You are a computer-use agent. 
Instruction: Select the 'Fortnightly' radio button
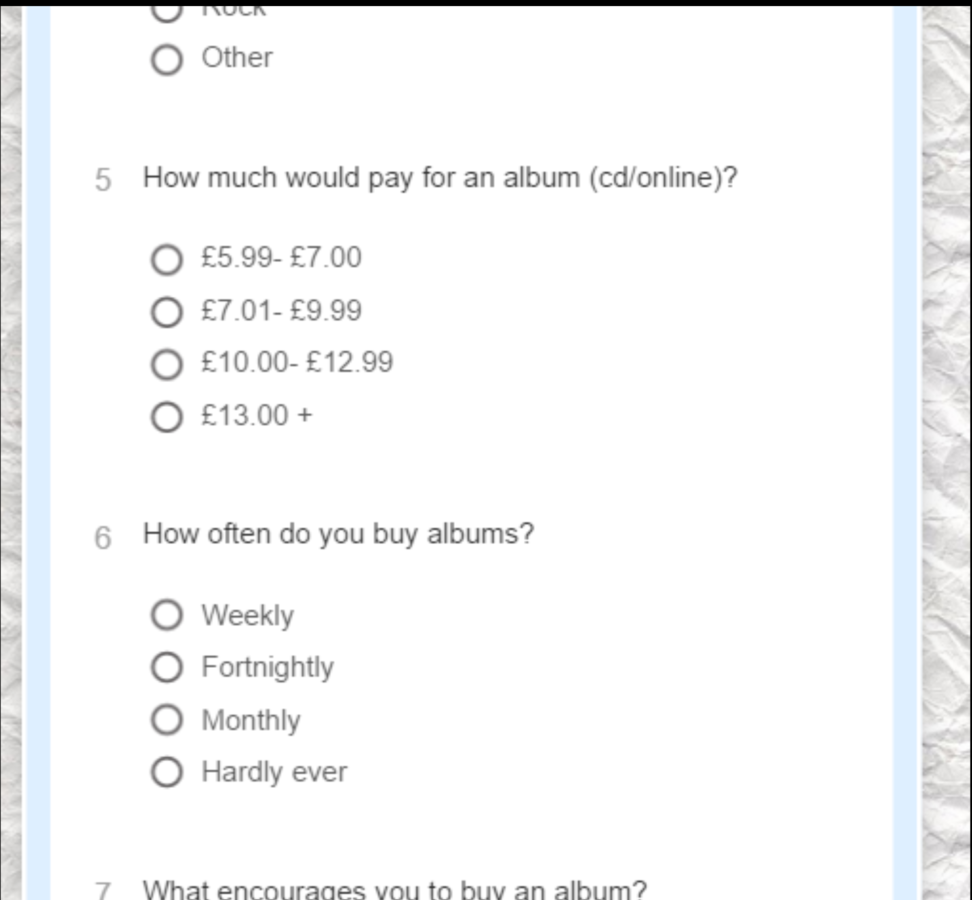pyautogui.click(x=167, y=668)
